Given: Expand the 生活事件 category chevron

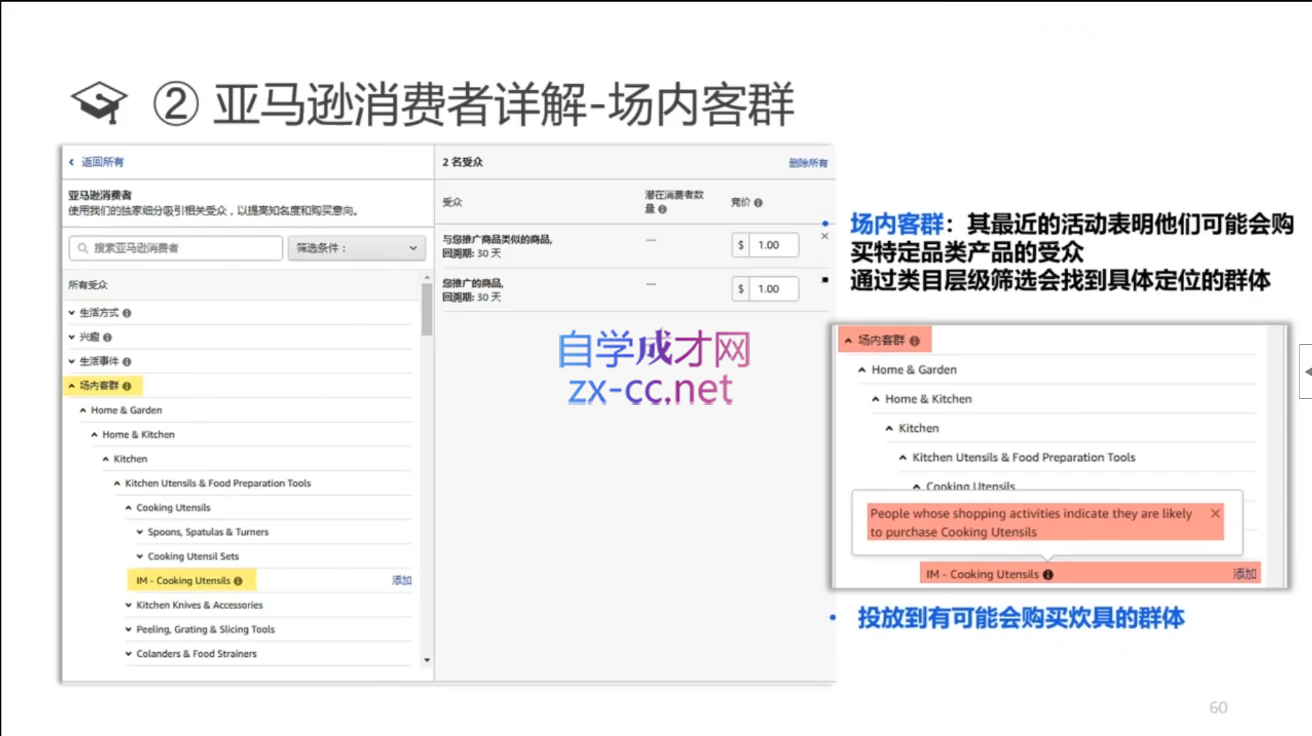Looking at the screenshot, I should 72,361.
